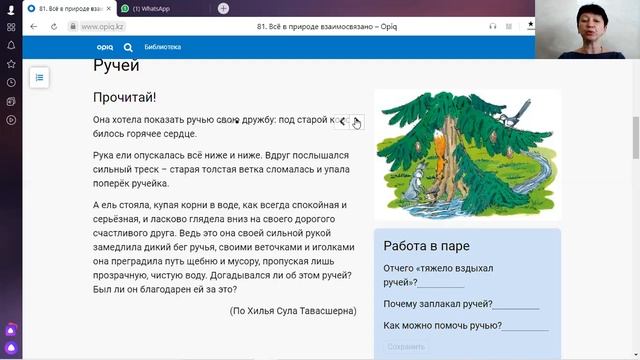Open the profile icon in browser sidebar
This screenshot has height=360, width=640.
11,9
